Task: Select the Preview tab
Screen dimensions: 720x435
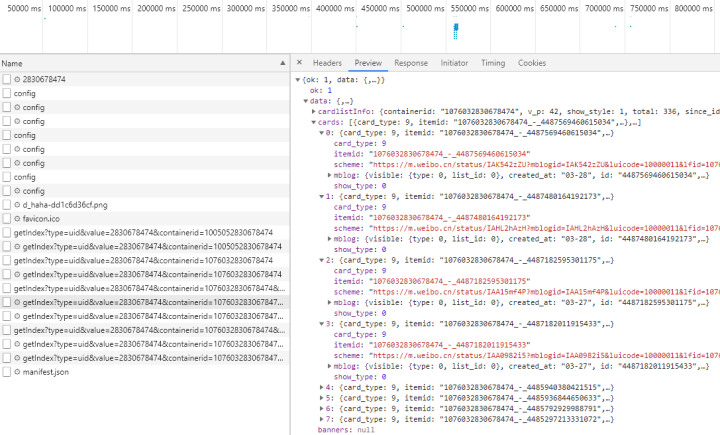Action: [x=368, y=63]
